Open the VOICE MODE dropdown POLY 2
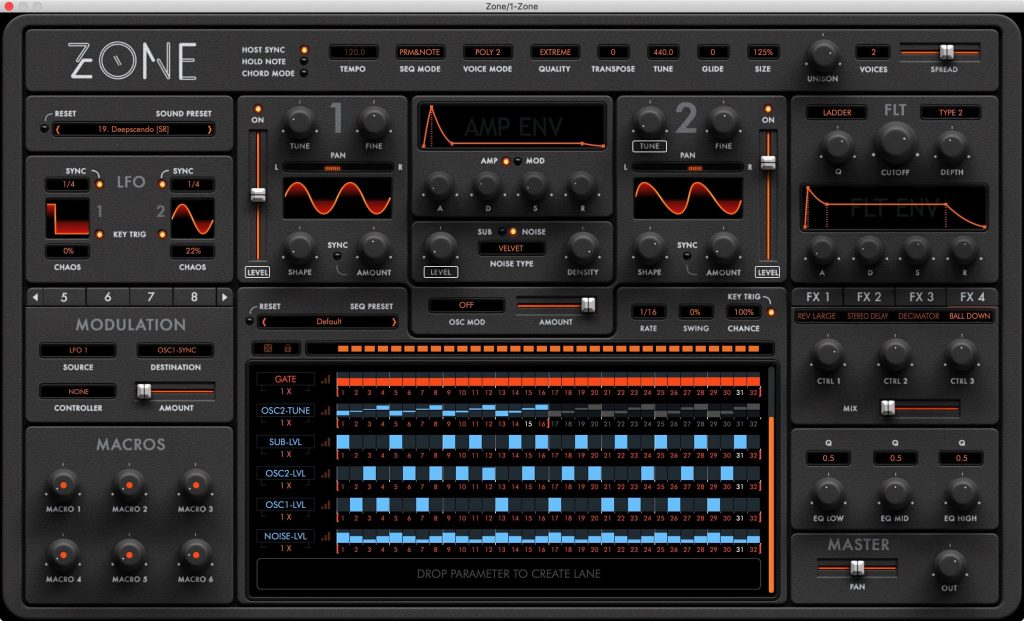The height and width of the screenshot is (621, 1024). click(487, 52)
